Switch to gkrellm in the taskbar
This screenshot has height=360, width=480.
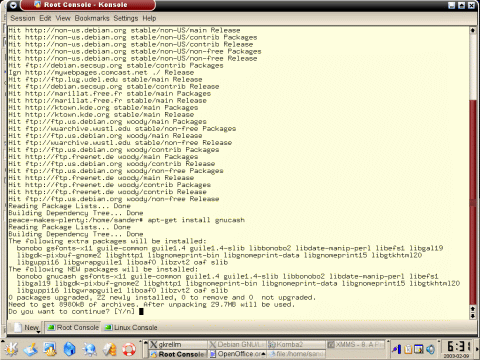pos(178,344)
